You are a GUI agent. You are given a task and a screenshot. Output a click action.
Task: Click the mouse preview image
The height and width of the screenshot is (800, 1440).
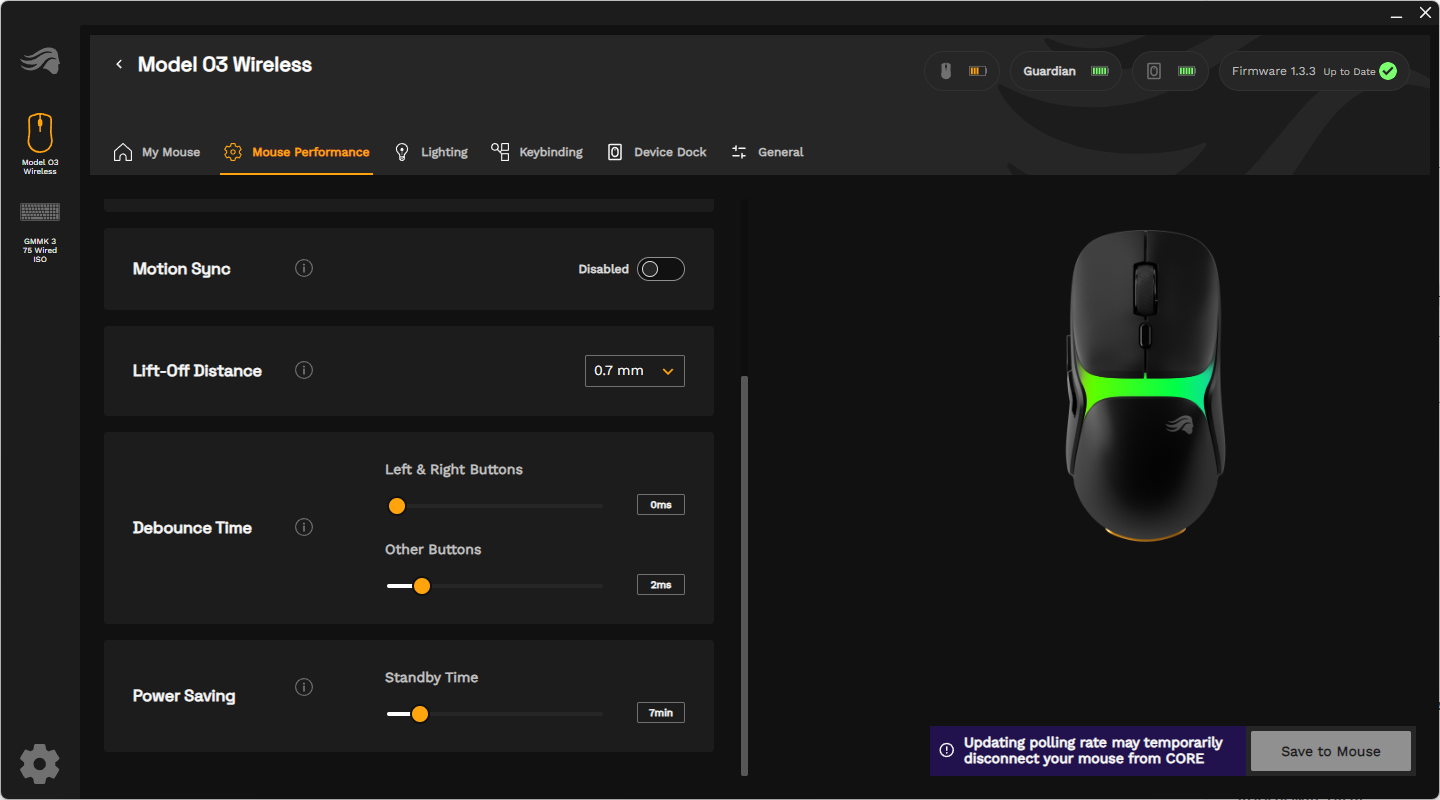[1144, 388]
